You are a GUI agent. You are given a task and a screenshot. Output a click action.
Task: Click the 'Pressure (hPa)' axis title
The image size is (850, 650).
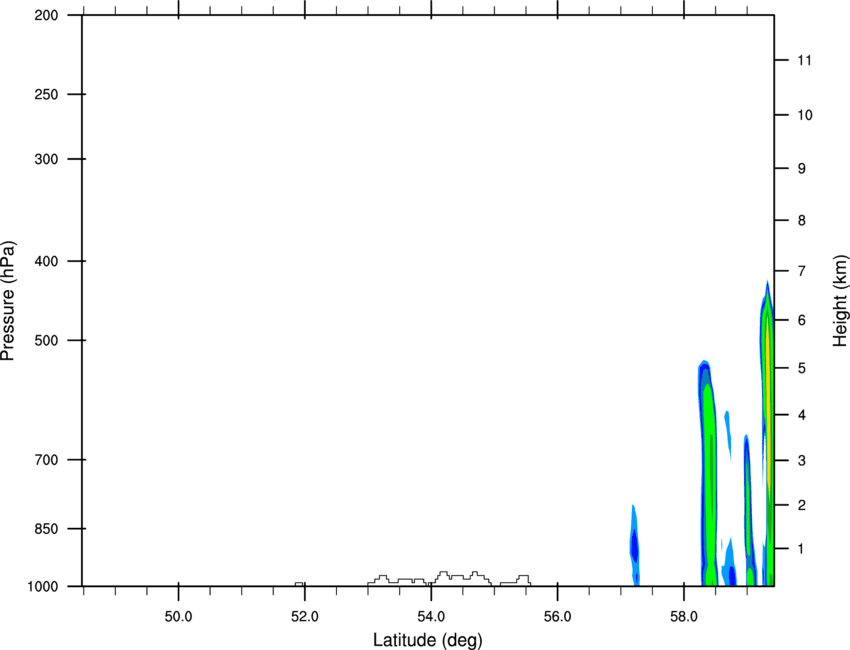pos(8,300)
